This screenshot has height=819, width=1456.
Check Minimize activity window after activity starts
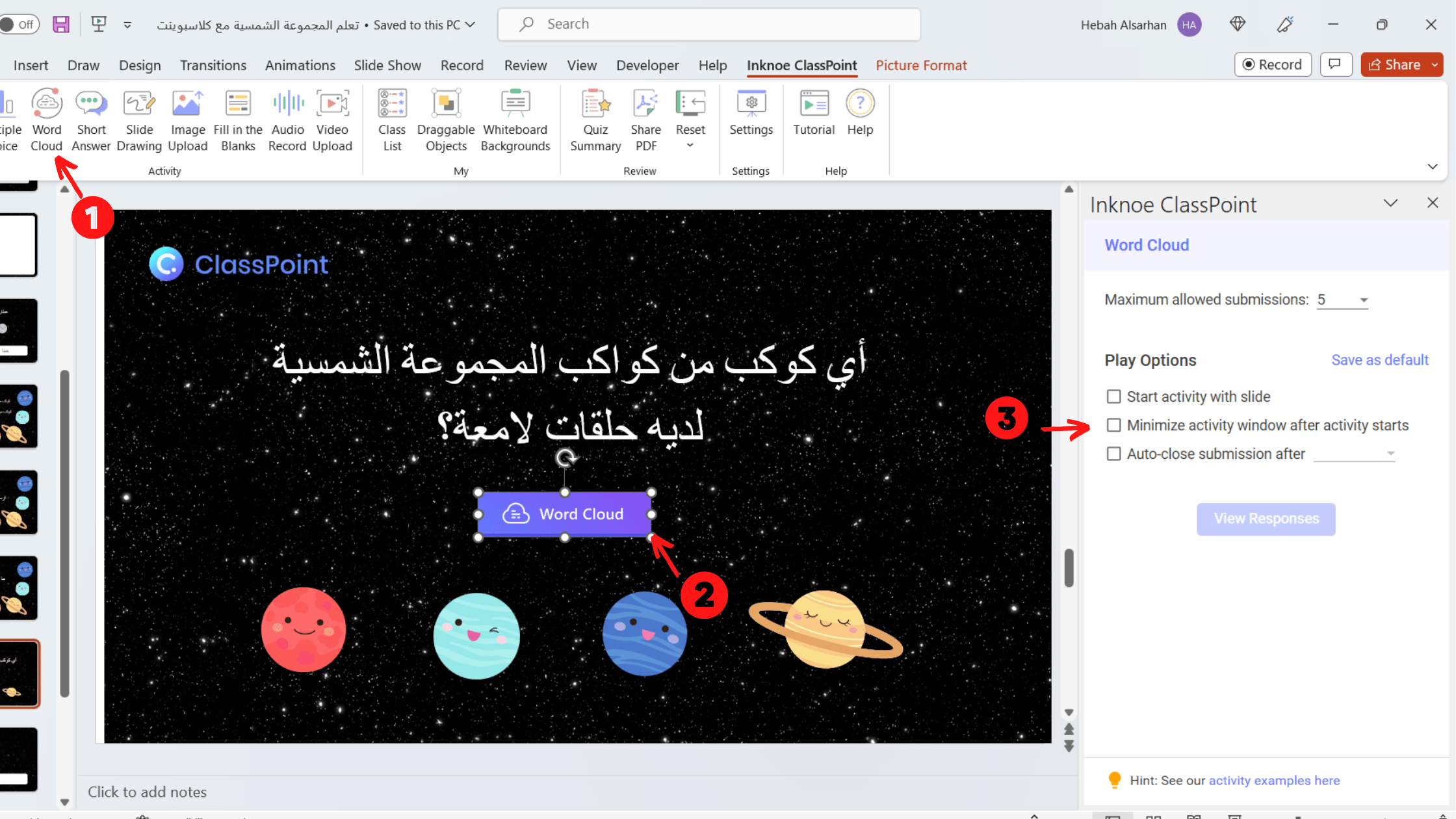coord(1113,425)
